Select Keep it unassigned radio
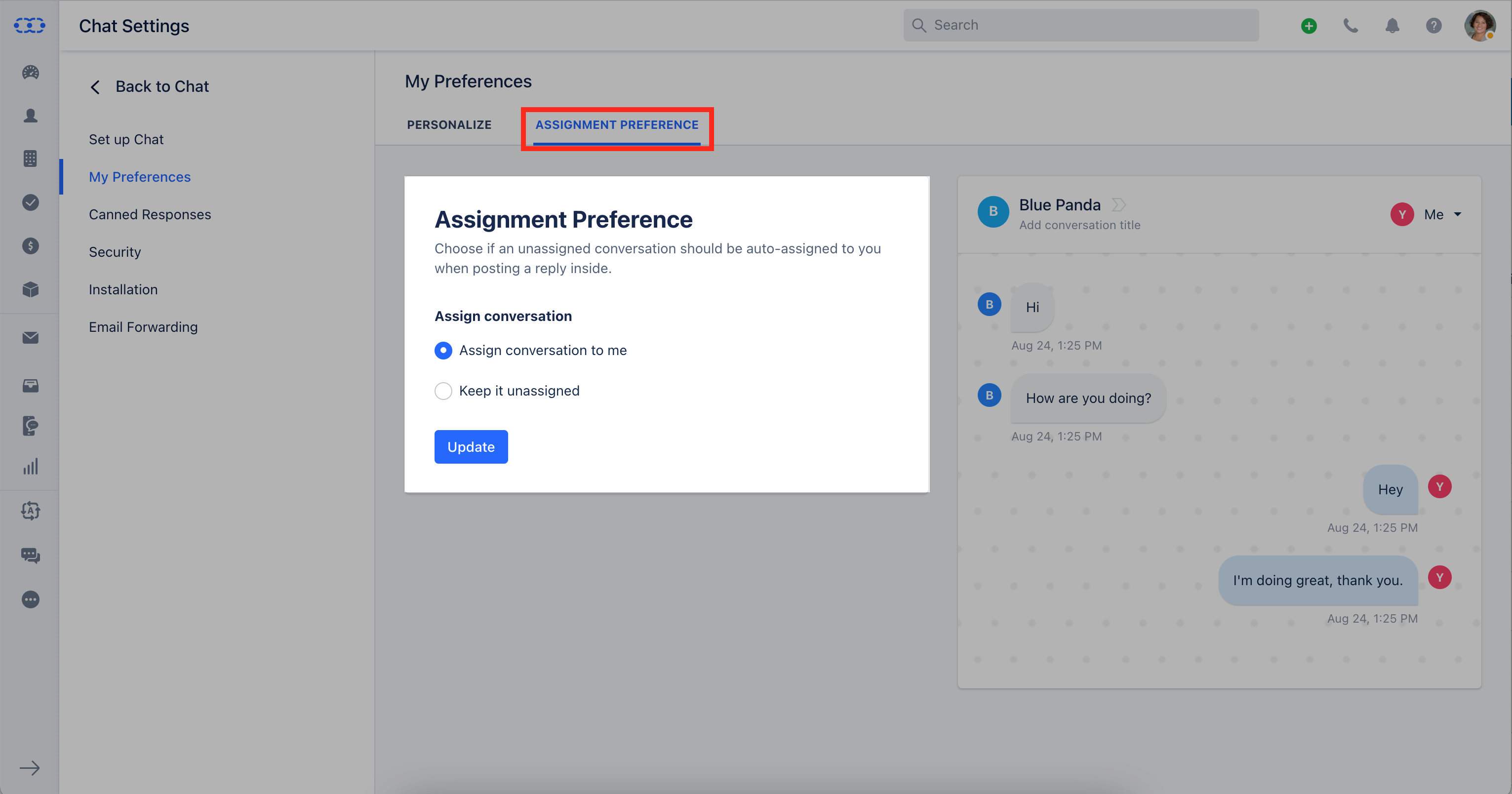The image size is (1512, 794). coord(443,391)
